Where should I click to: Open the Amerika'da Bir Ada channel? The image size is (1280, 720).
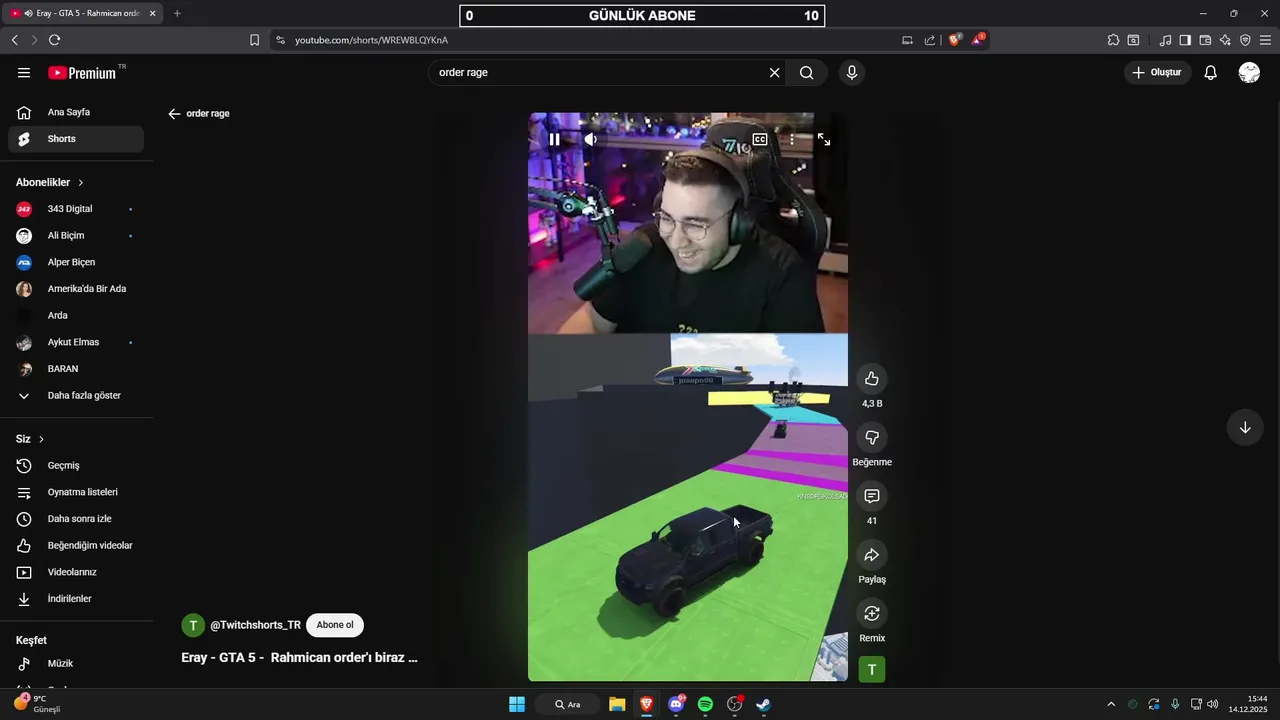coord(76,289)
